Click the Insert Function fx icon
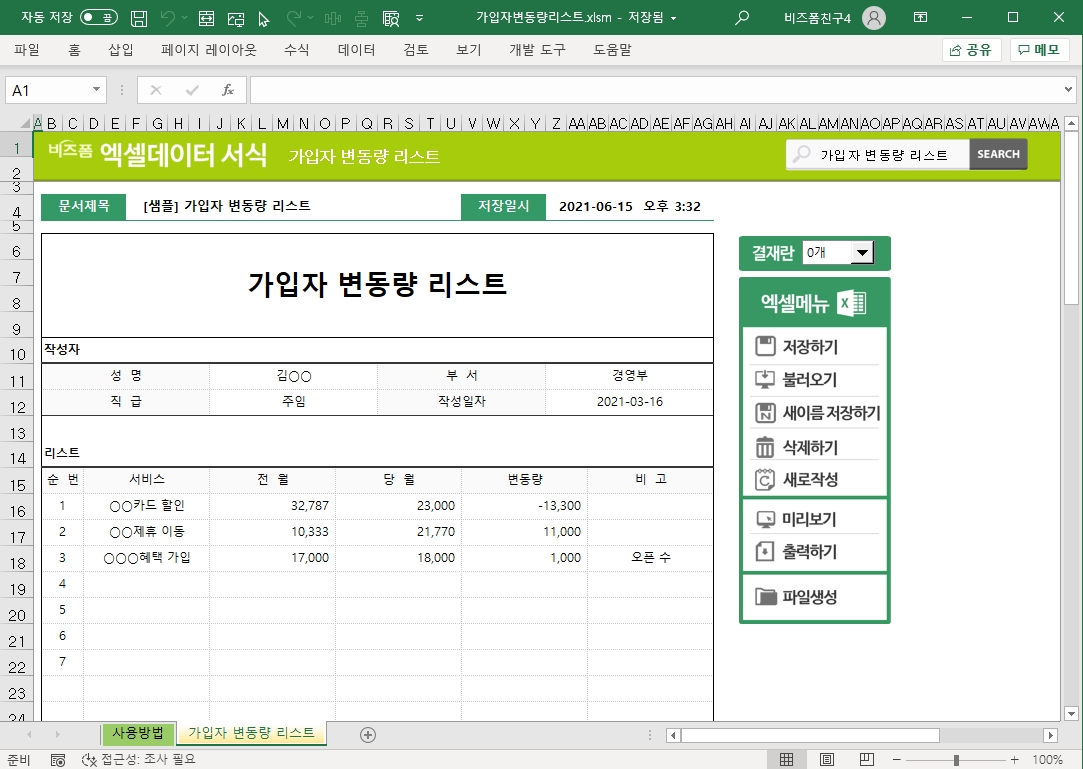Image resolution: width=1083 pixels, height=769 pixels. (228, 90)
